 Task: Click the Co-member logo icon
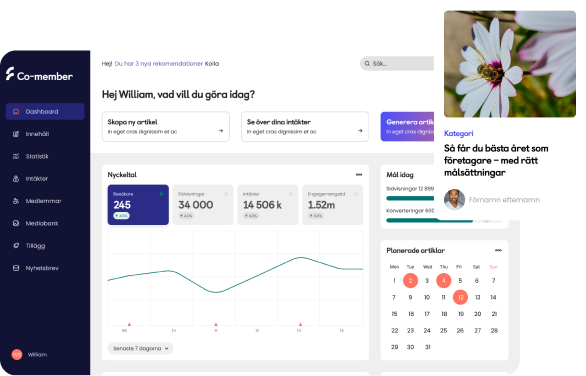pyautogui.click(x=10, y=74)
